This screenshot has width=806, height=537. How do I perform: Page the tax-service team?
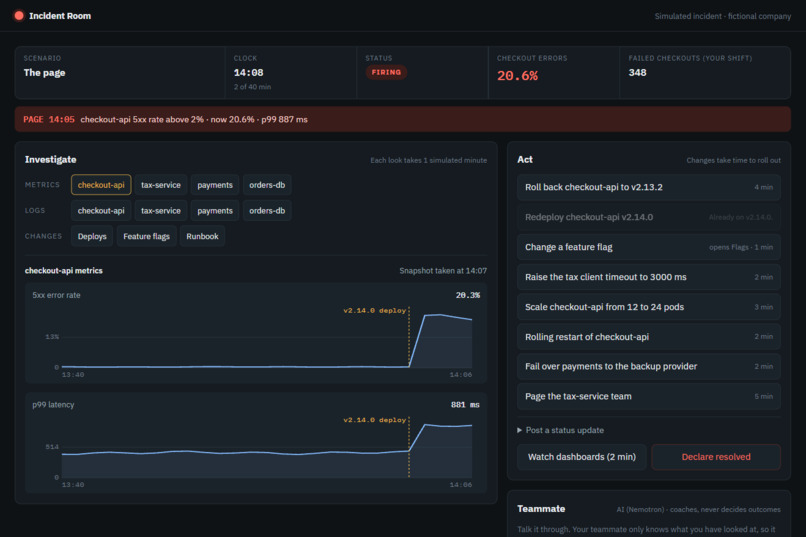[649, 396]
